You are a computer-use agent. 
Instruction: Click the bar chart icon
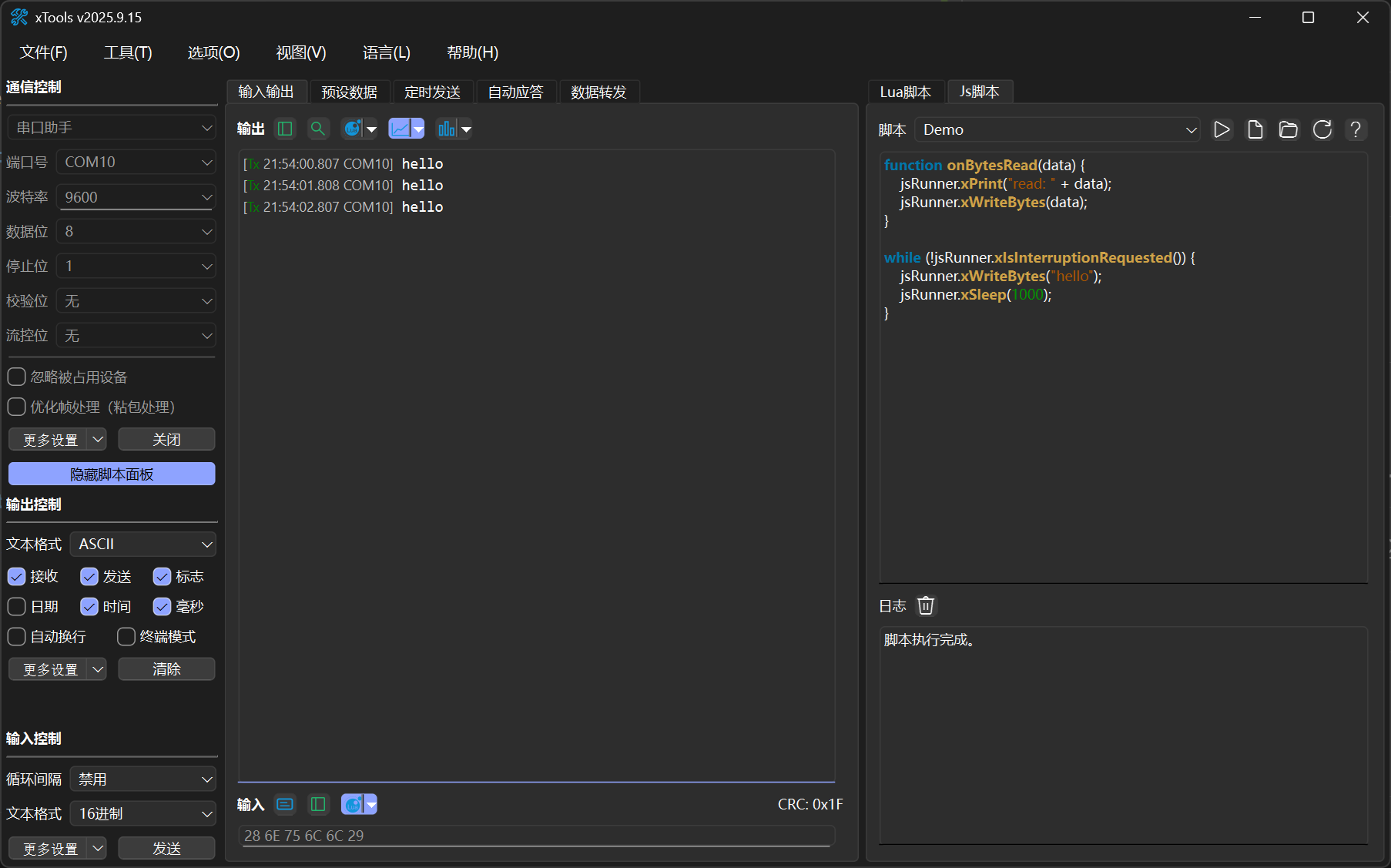[447, 129]
